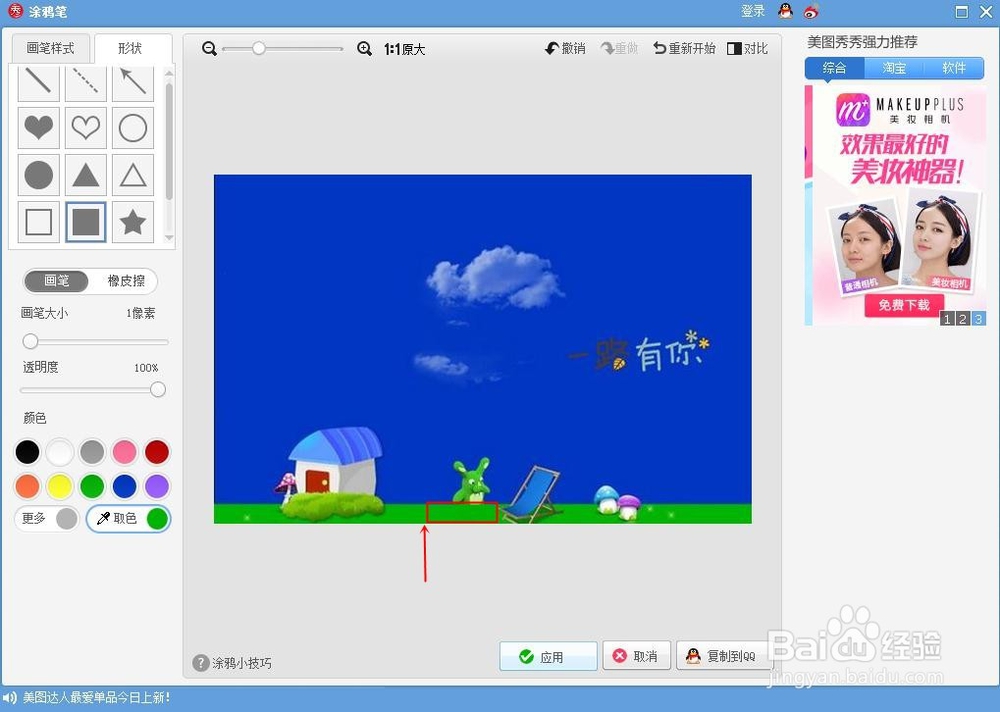The width and height of the screenshot is (1000, 712).
Task: Select the hollow triangle shape
Action: click(133, 175)
